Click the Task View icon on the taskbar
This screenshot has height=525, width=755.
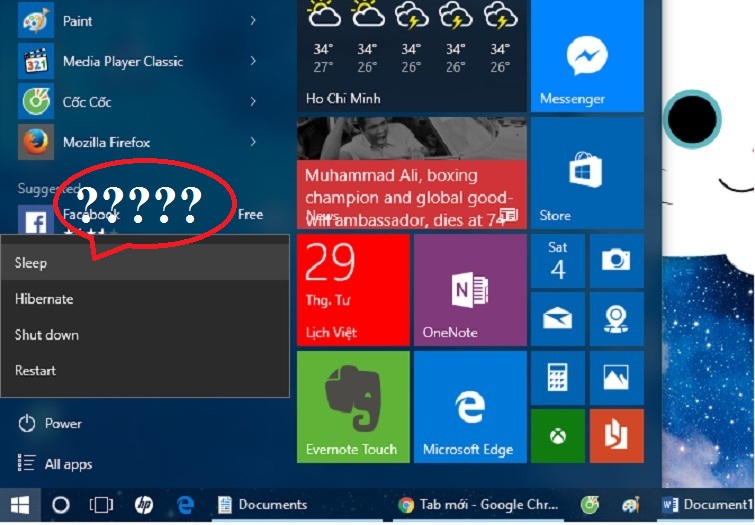101,505
